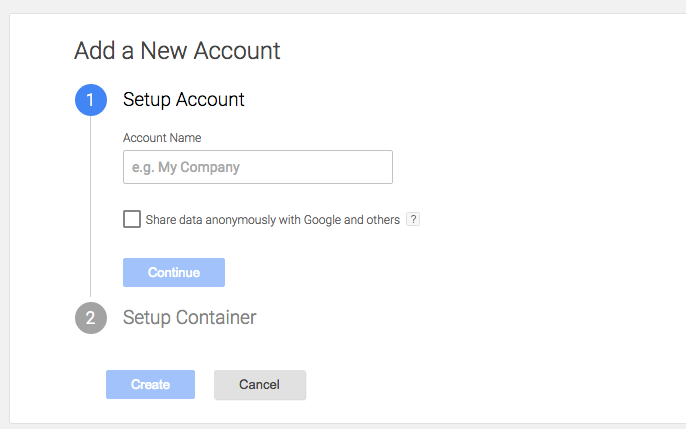Click the right end of the Account Name box

pos(383,167)
